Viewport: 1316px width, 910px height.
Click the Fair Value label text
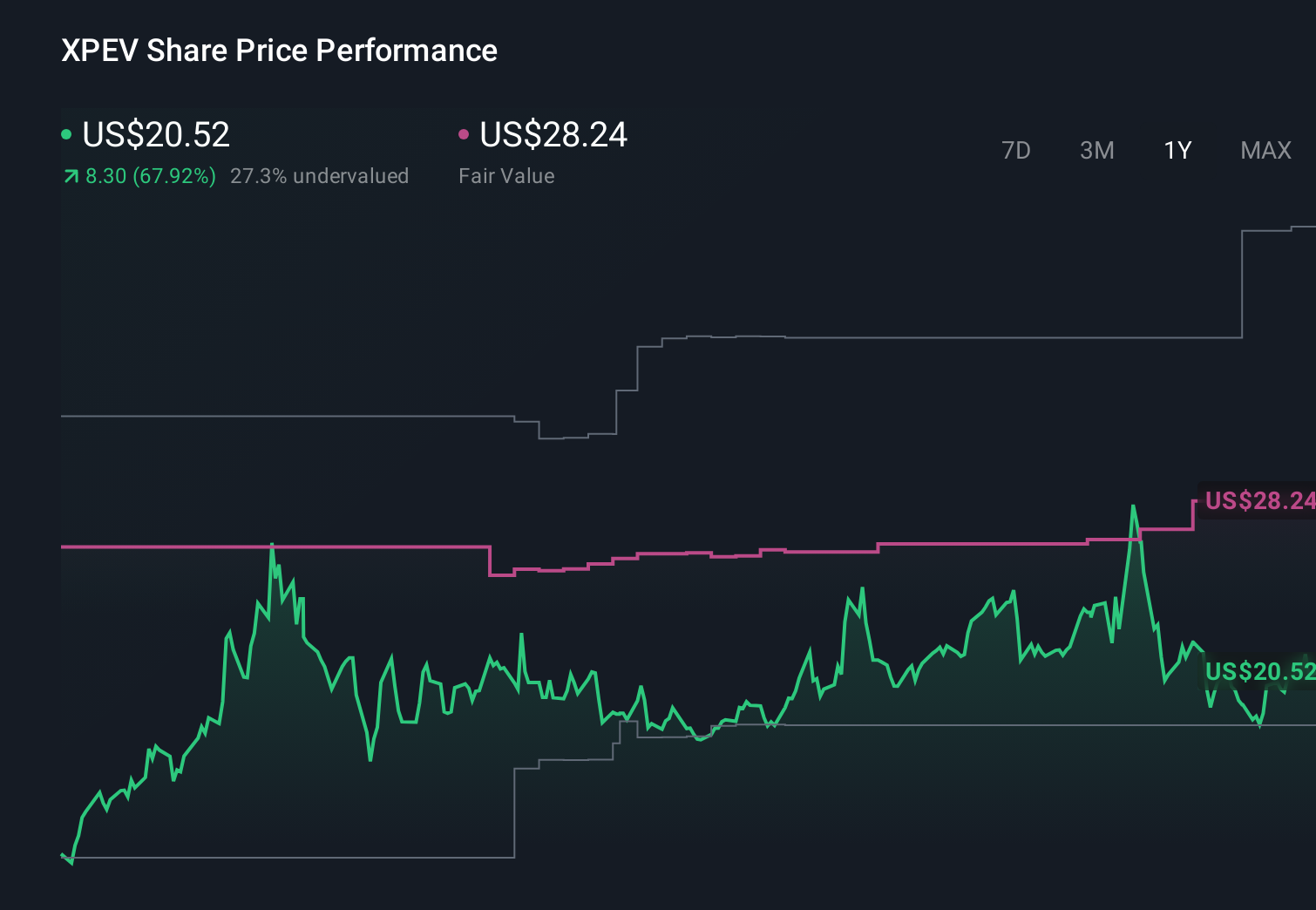pyautogui.click(x=506, y=176)
